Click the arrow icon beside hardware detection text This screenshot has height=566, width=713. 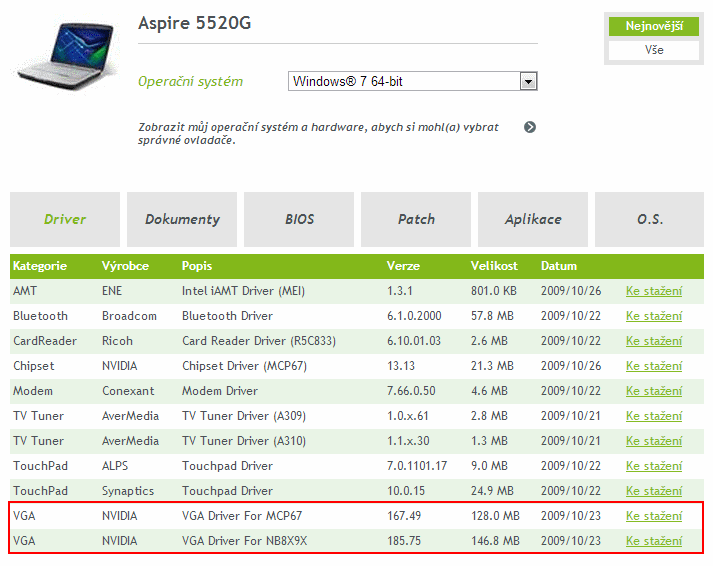pos(530,127)
